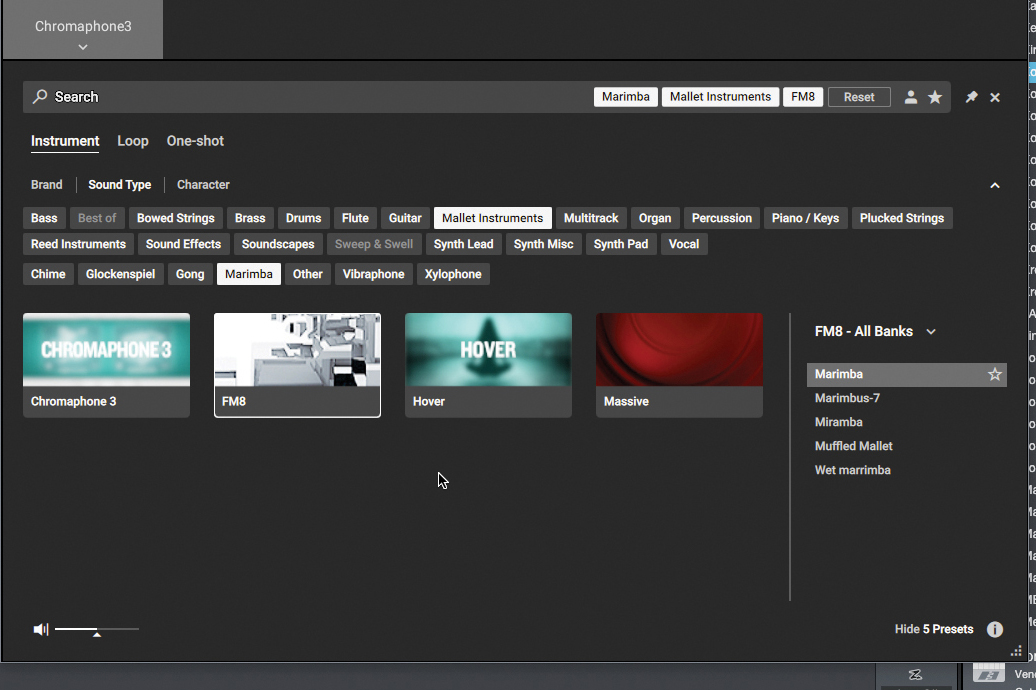Switch to the Instrument tab

65,141
